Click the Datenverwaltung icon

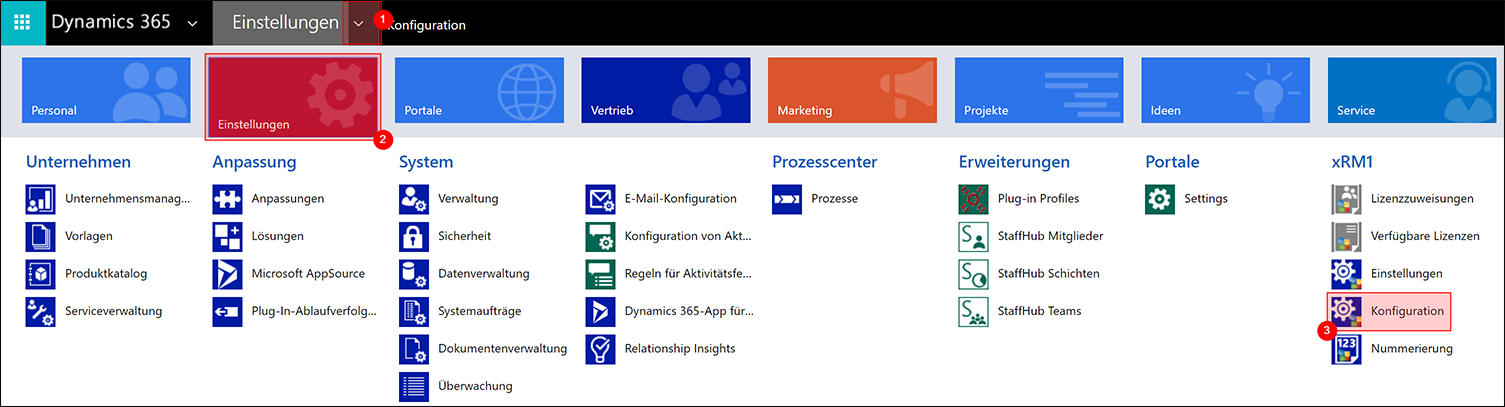click(x=414, y=274)
